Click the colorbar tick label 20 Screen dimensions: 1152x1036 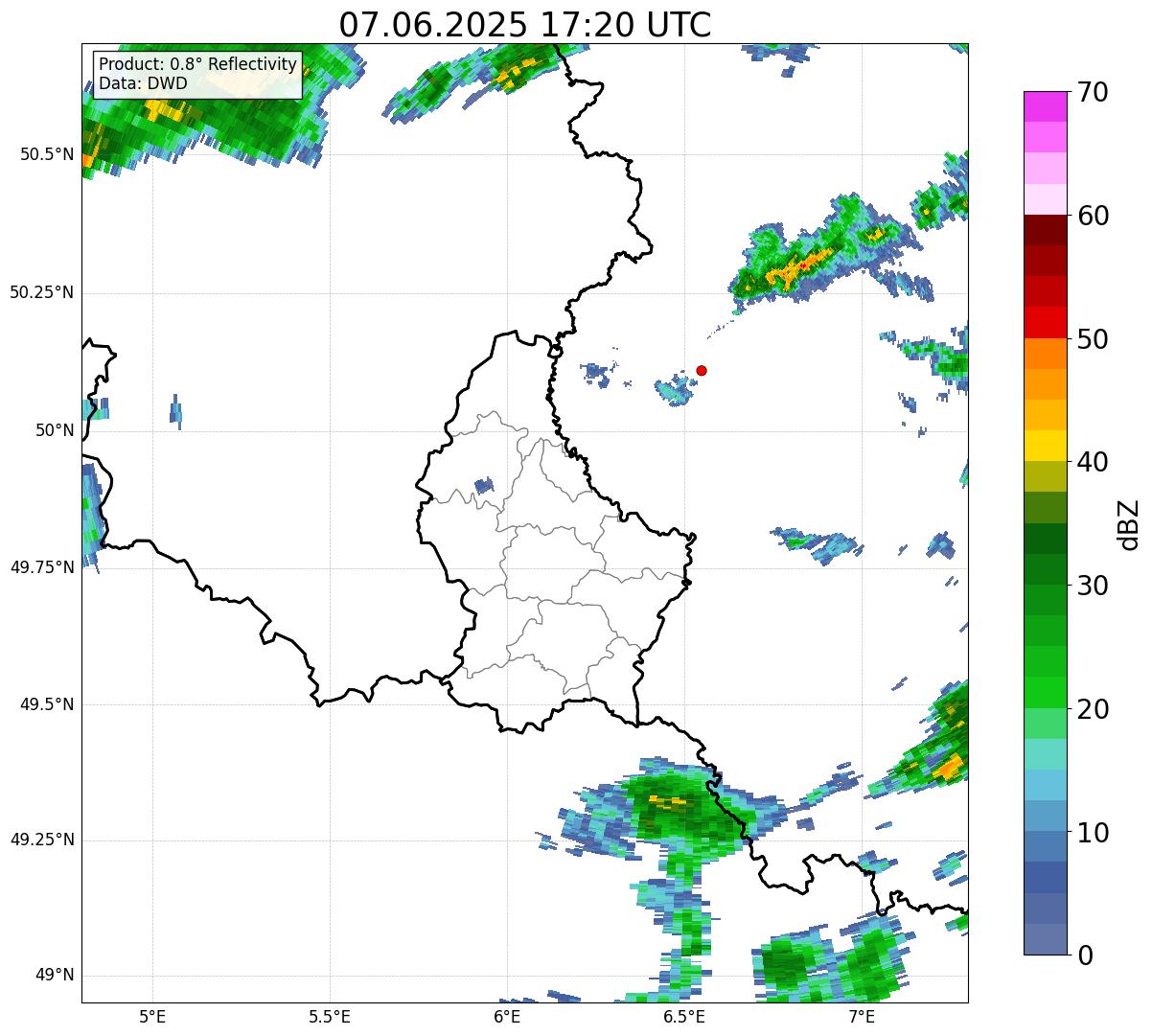(x=1094, y=709)
